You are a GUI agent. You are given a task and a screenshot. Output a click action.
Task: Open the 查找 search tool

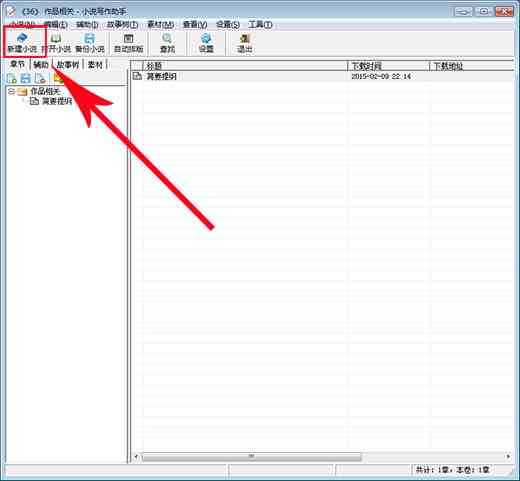click(x=167, y=42)
